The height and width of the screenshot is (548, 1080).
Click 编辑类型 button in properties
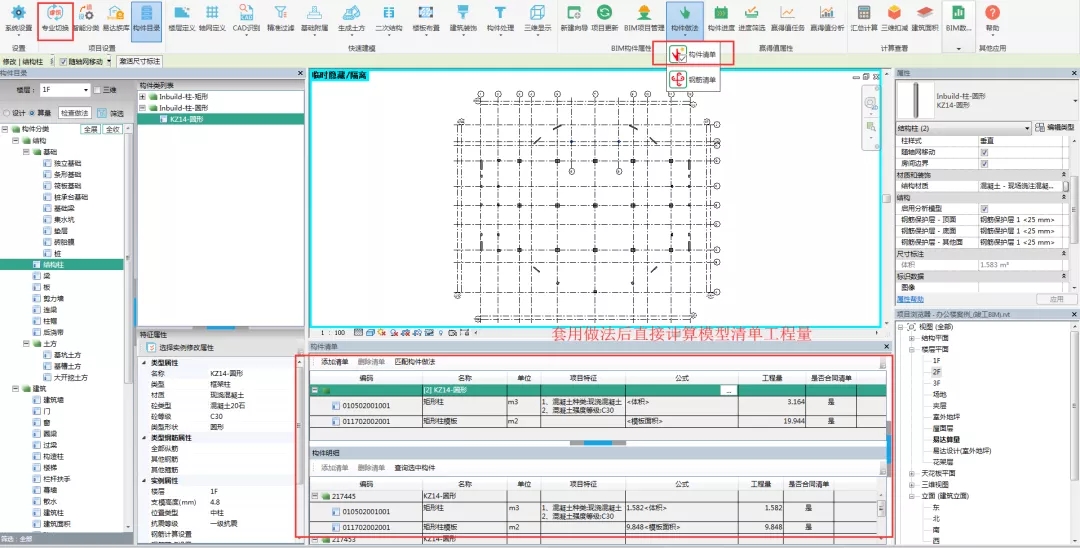point(1055,128)
